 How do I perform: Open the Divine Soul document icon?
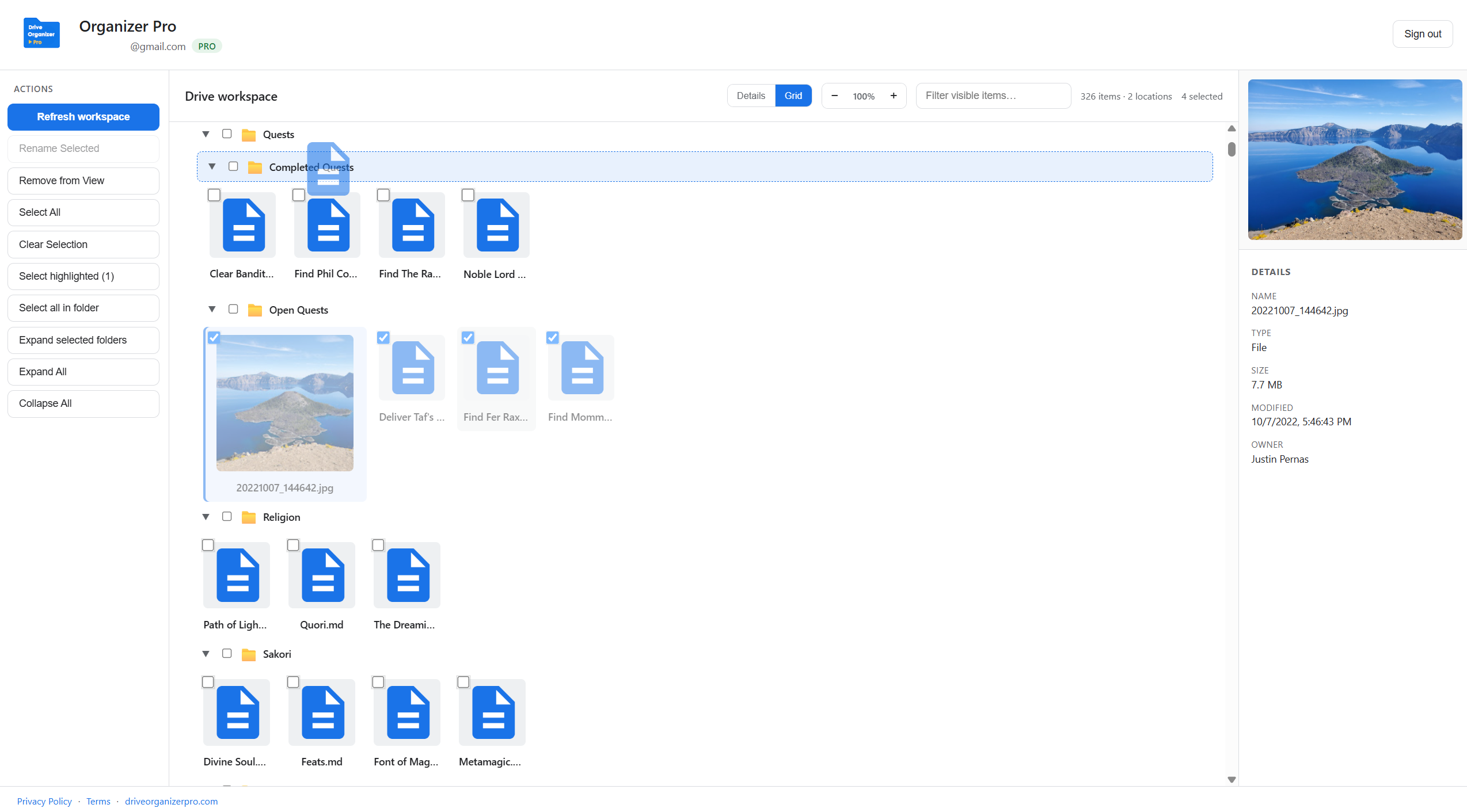[238, 712]
